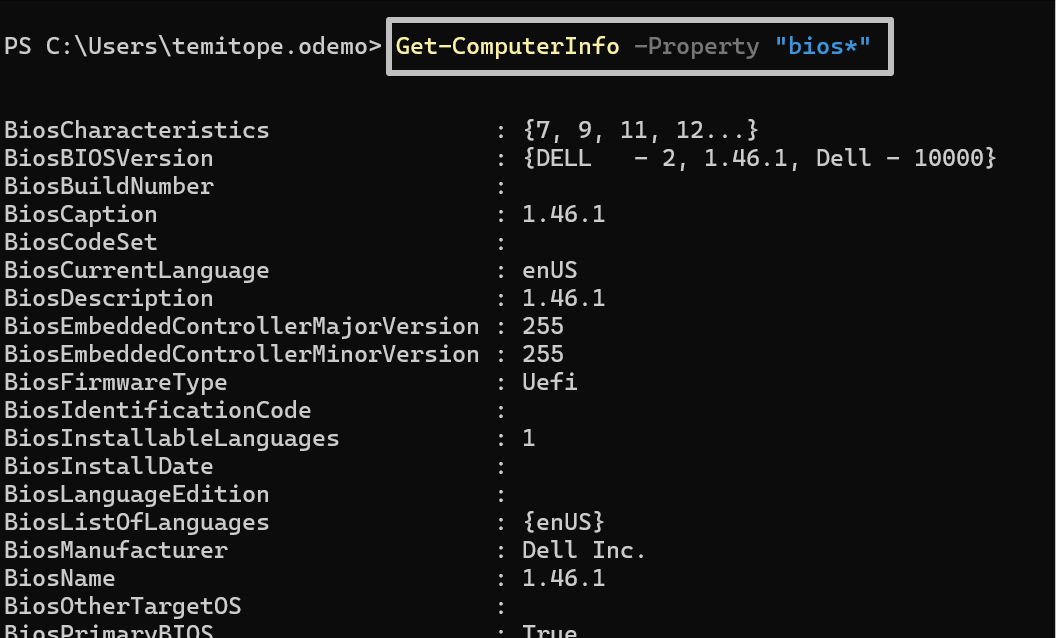Click the highlighted Get-ComputerInfo command
Screen dimensions: 1056x638
tap(508, 46)
